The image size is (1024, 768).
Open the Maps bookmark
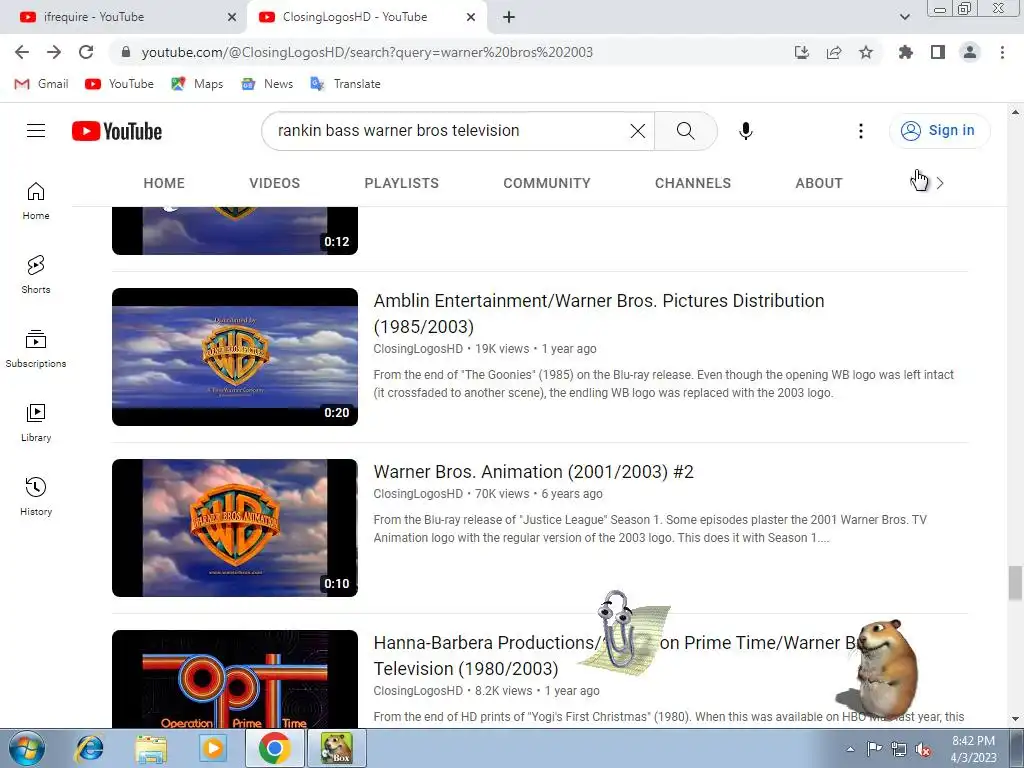(197, 84)
